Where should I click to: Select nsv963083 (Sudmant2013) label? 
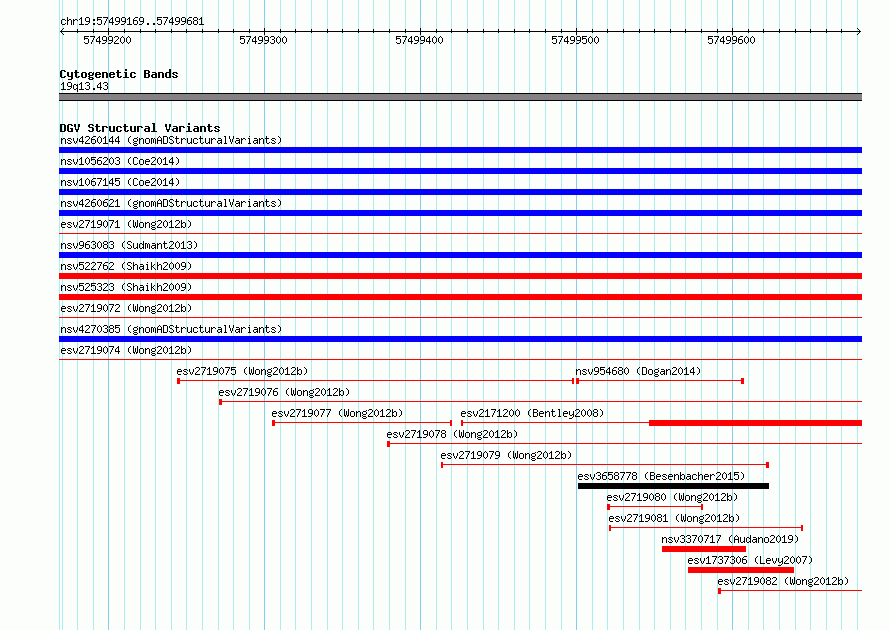(x=129, y=245)
